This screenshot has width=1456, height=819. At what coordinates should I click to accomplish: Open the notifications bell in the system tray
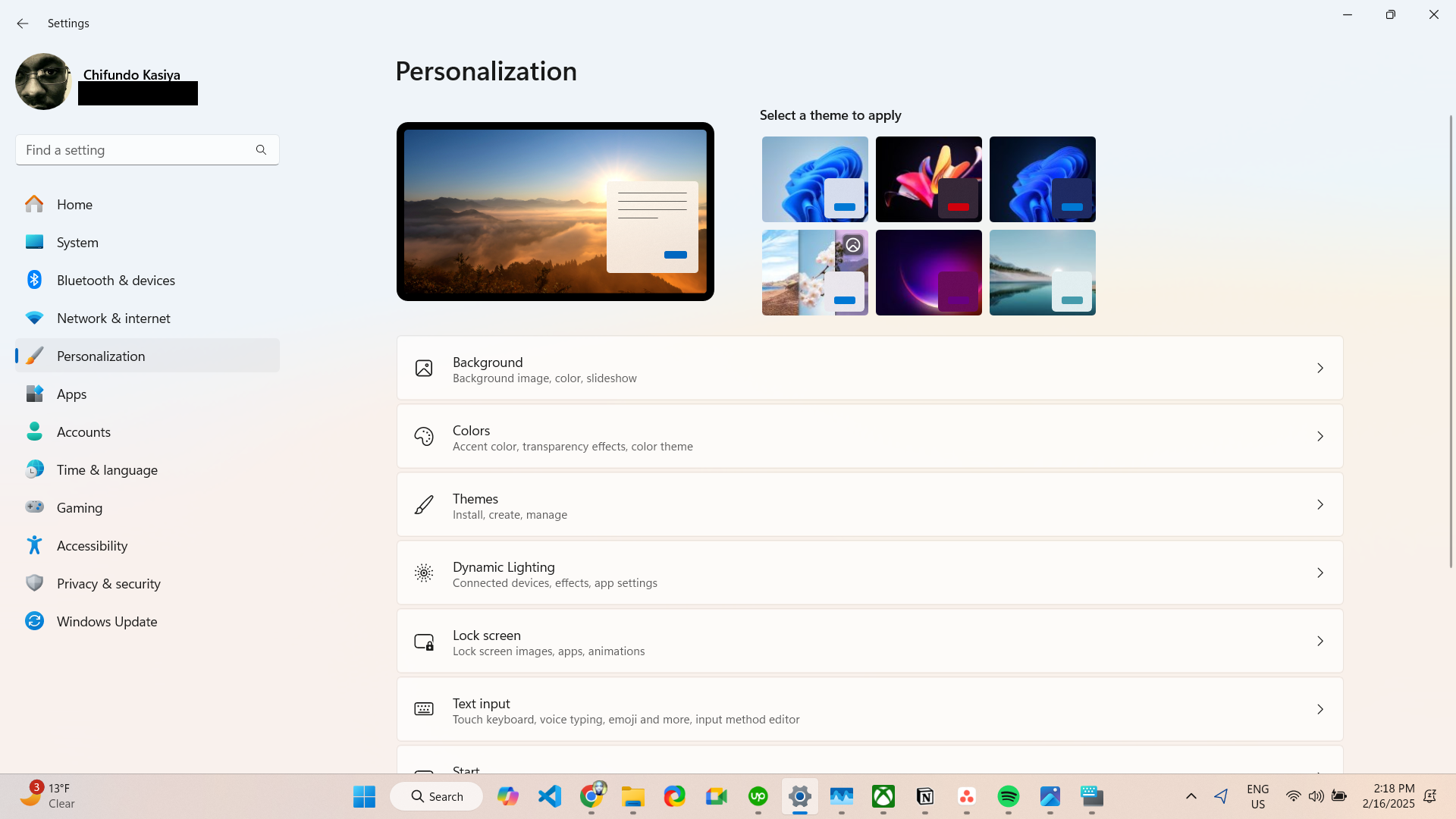point(1430,796)
